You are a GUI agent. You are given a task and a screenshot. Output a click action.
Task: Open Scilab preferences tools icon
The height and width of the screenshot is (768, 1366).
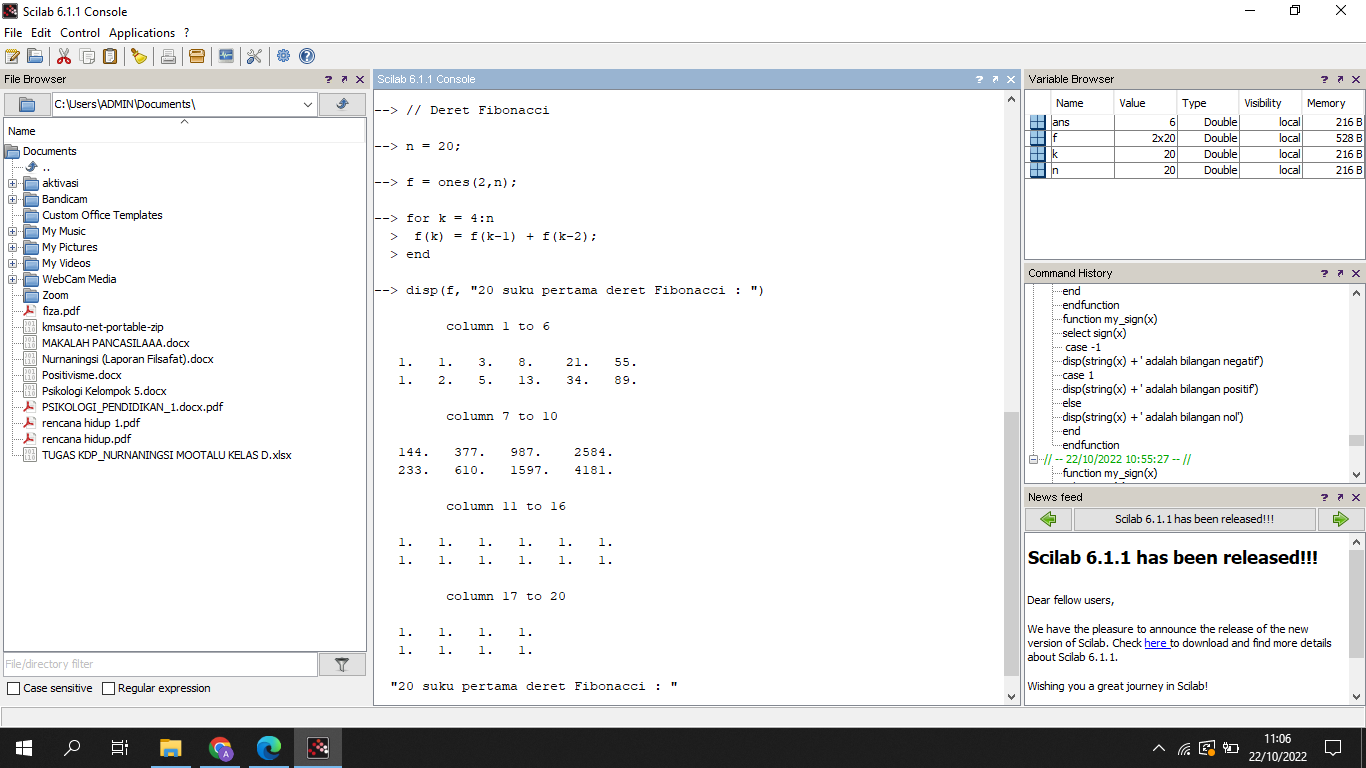tap(254, 56)
